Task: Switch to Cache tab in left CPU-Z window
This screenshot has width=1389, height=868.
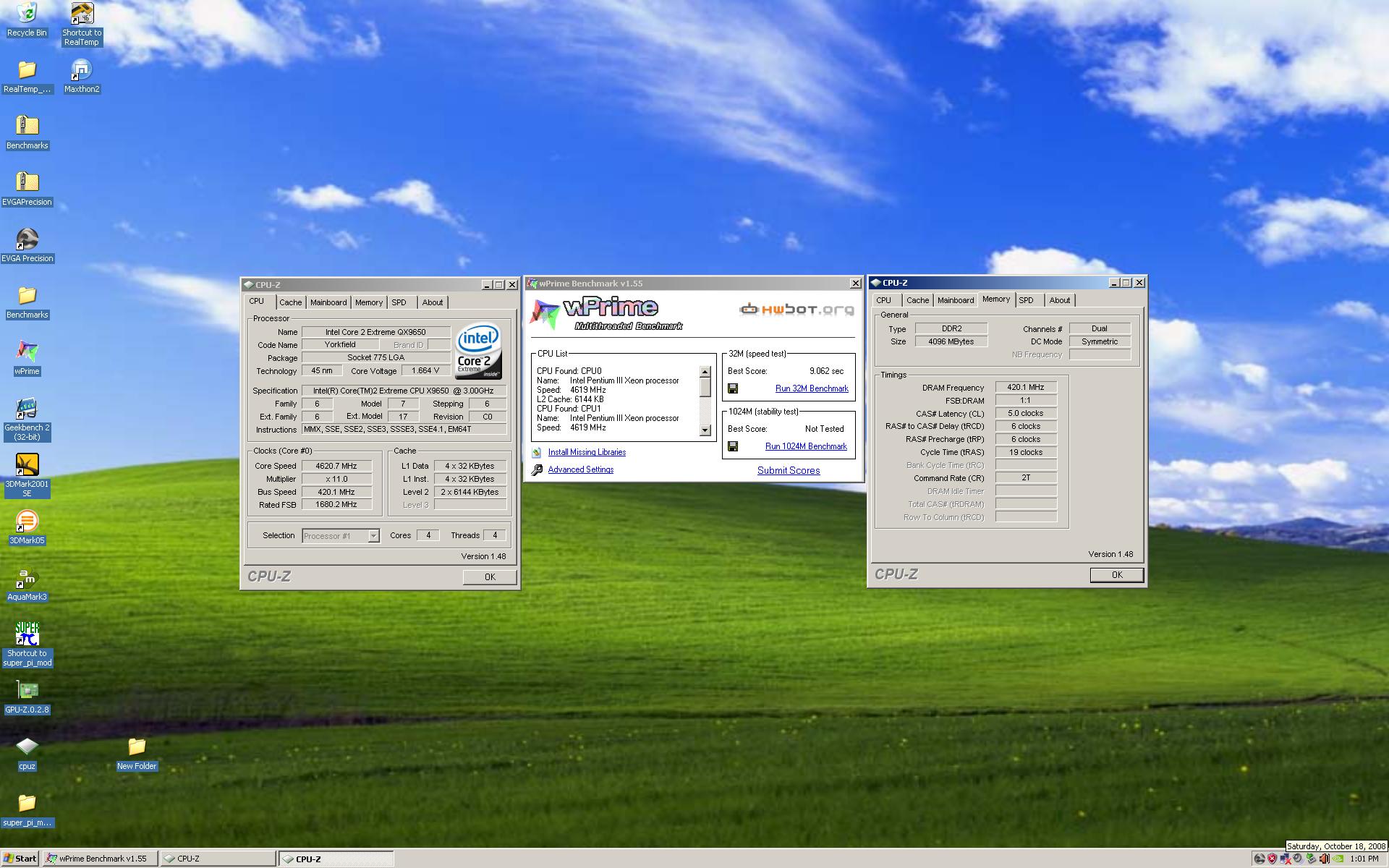Action: click(291, 302)
